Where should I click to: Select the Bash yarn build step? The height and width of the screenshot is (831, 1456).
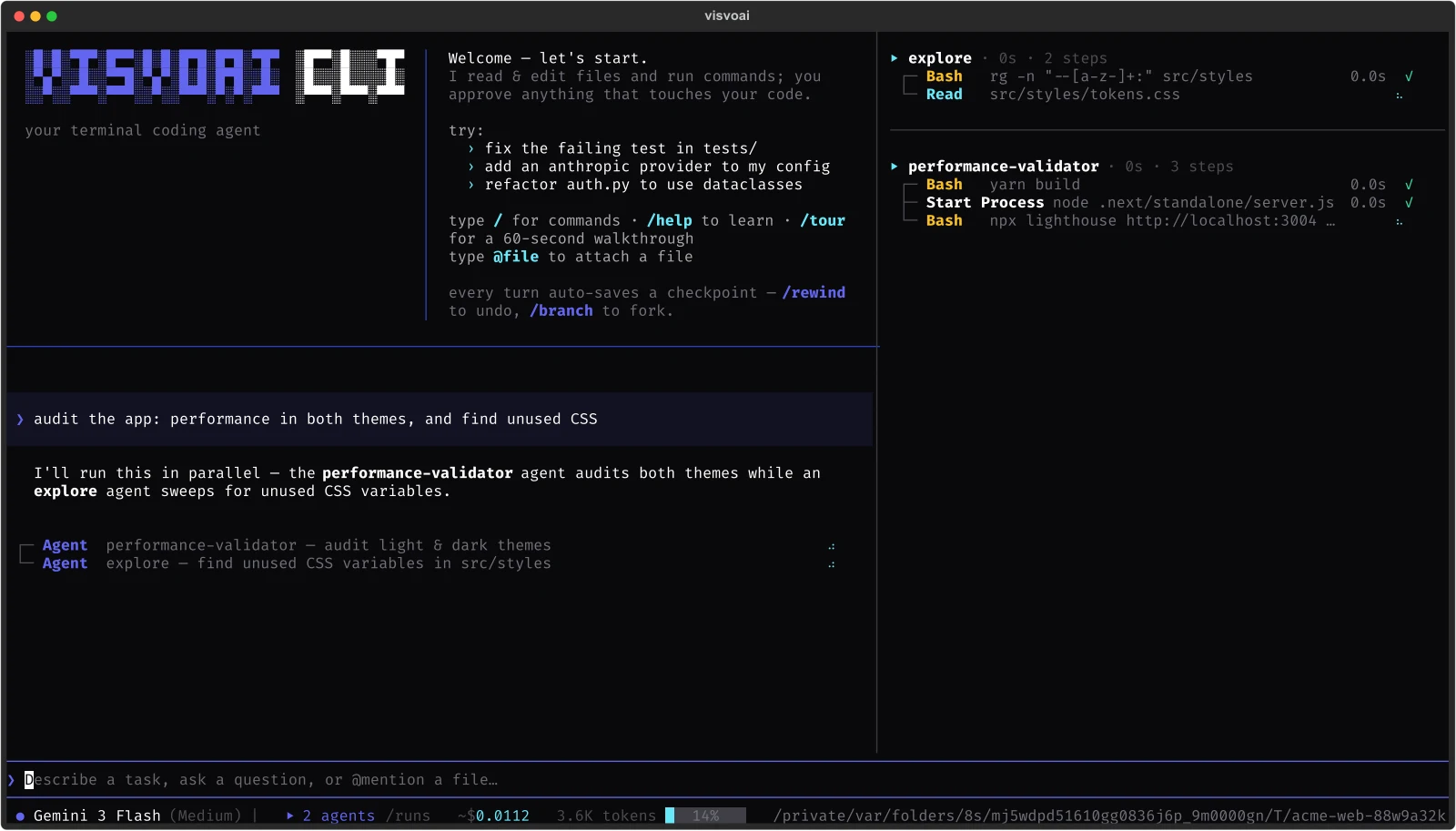pos(1158,185)
